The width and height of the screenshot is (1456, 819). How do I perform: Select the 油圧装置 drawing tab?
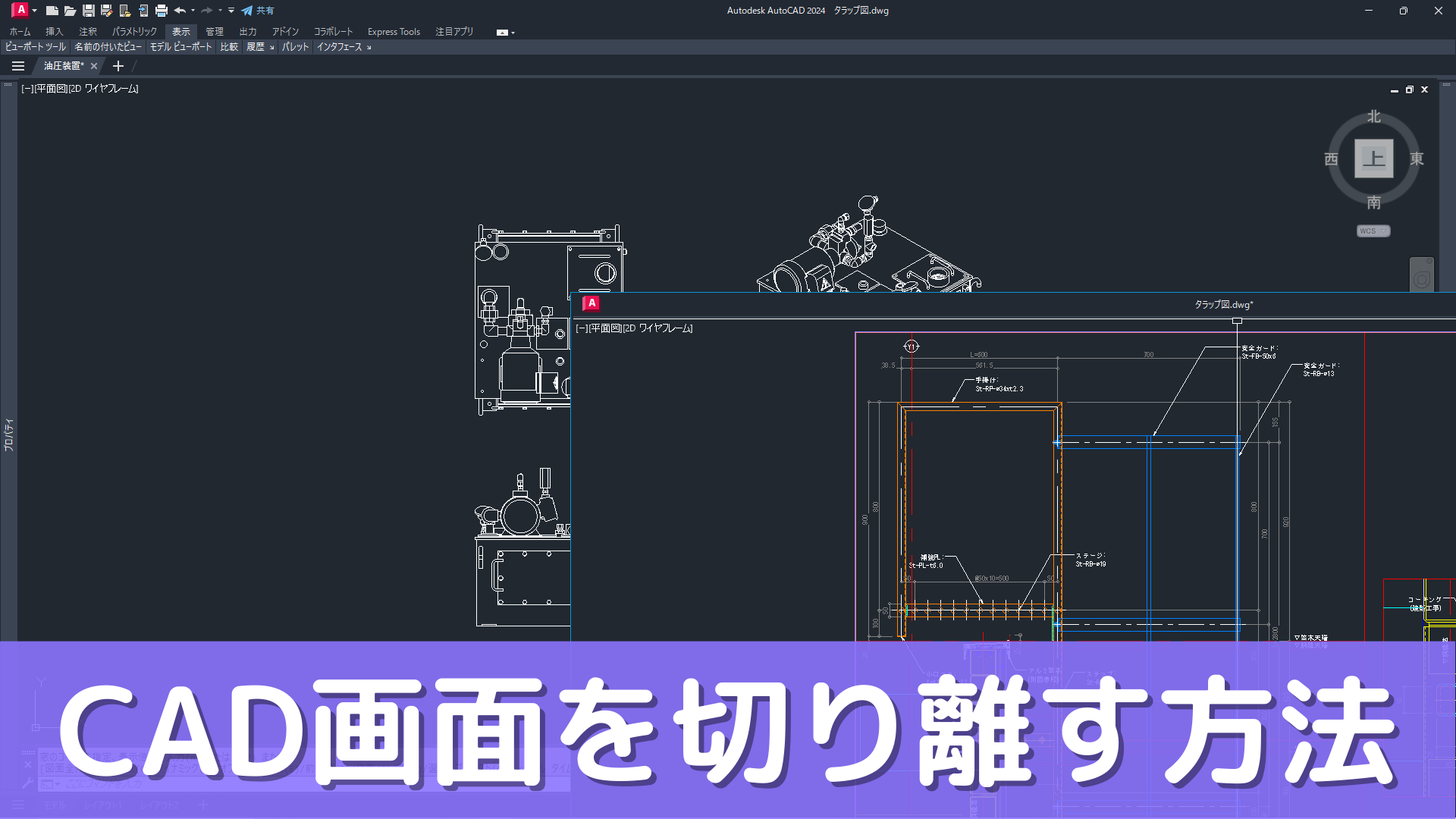[x=64, y=66]
